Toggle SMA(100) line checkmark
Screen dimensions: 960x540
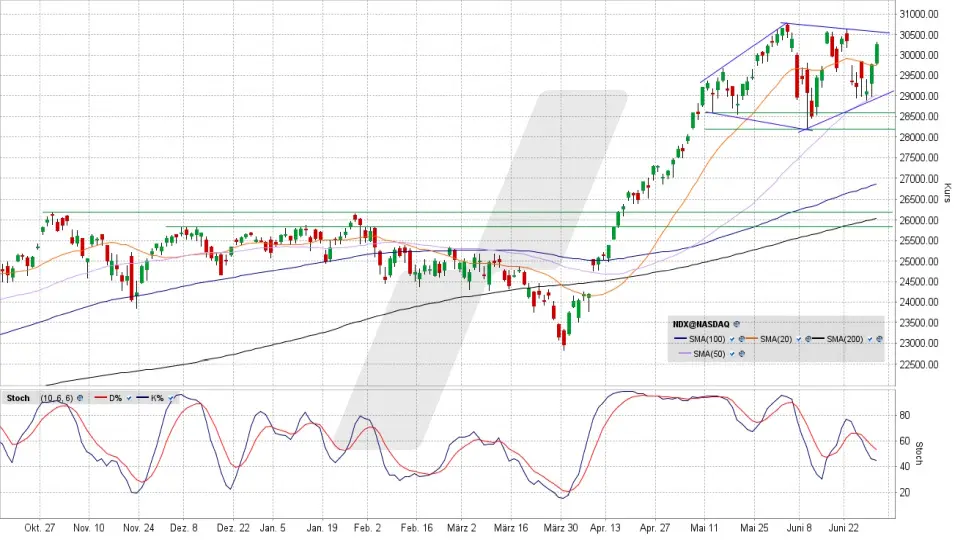[x=732, y=339]
